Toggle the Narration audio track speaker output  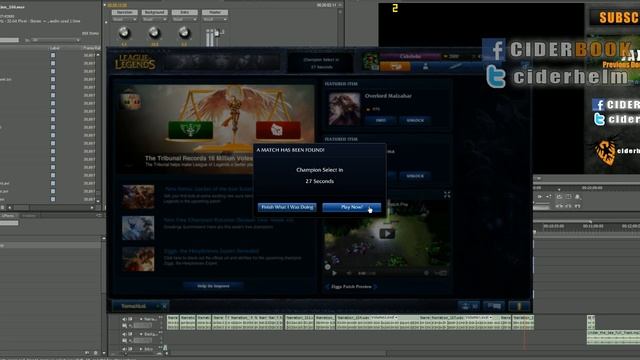coord(125,319)
